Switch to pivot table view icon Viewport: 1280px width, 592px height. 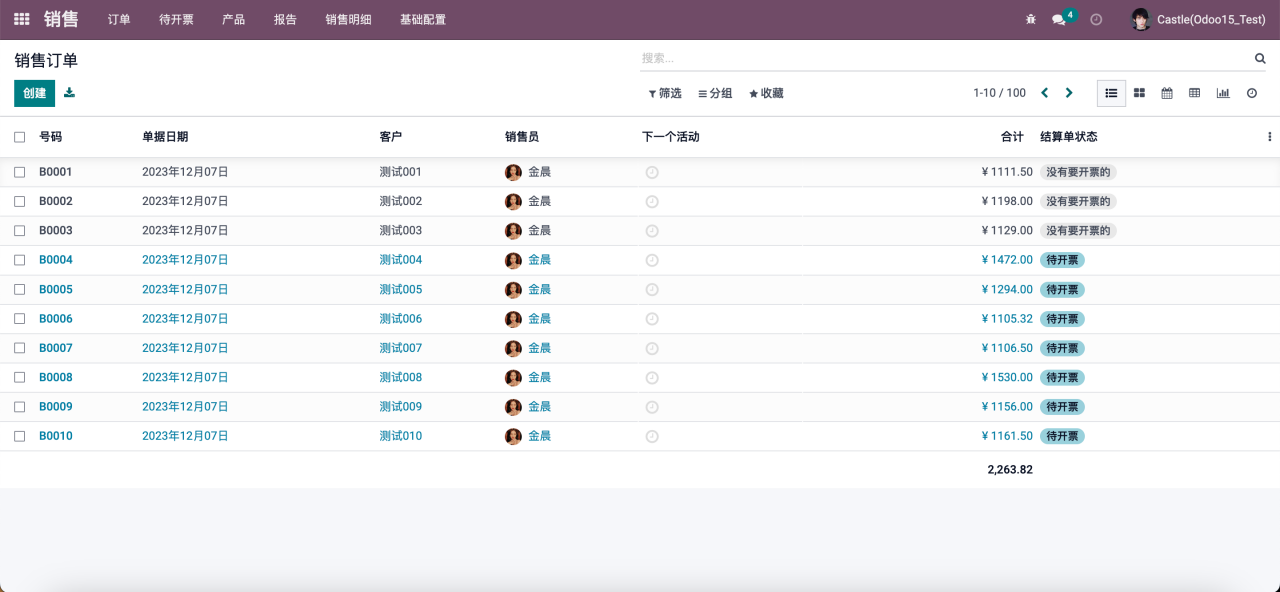(1195, 93)
